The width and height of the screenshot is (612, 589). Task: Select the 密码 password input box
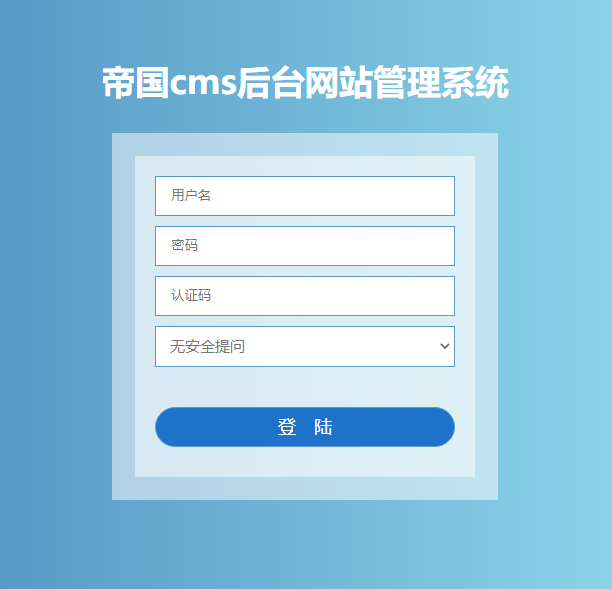click(305, 246)
